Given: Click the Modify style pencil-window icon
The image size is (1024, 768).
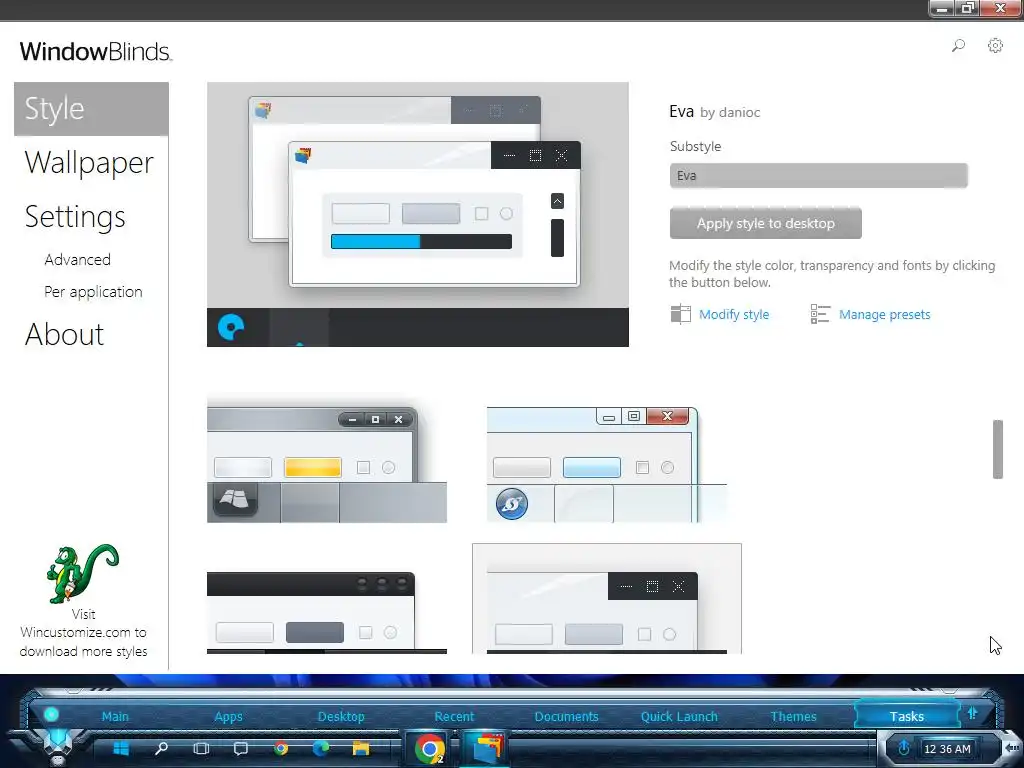Looking at the screenshot, I should [680, 314].
